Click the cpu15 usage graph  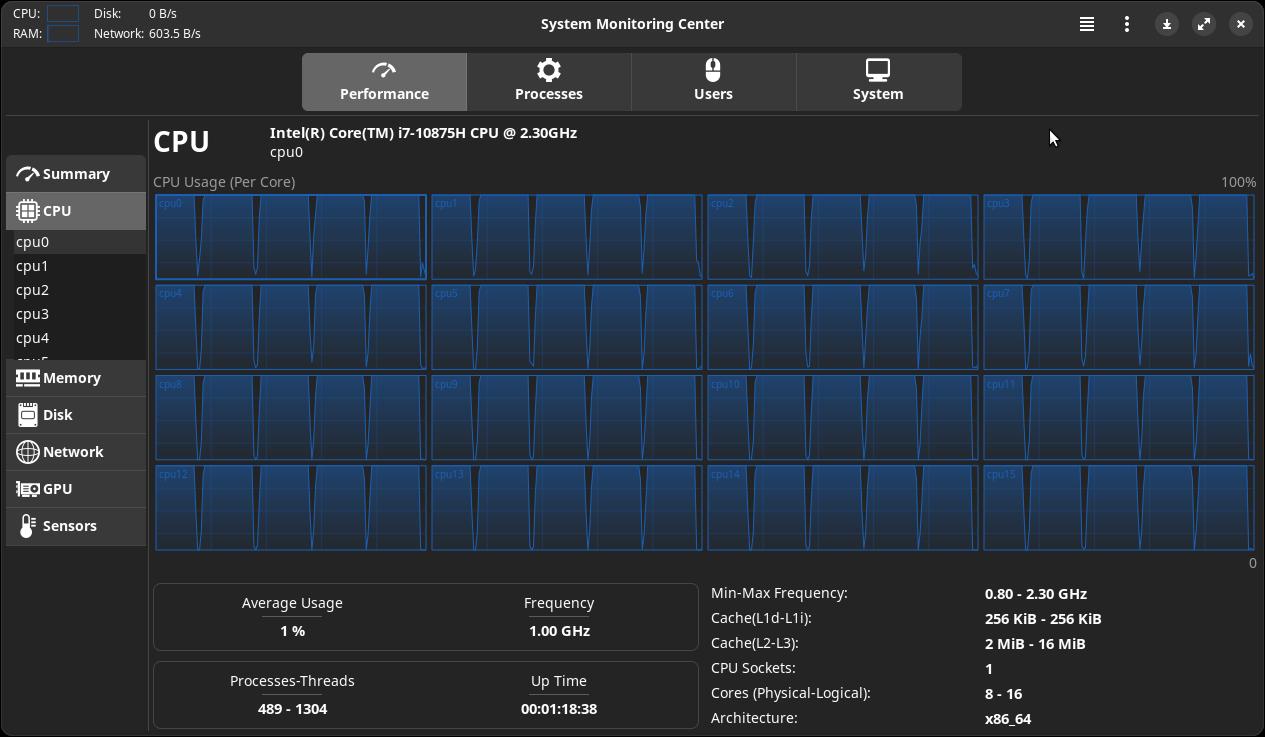coord(1118,507)
